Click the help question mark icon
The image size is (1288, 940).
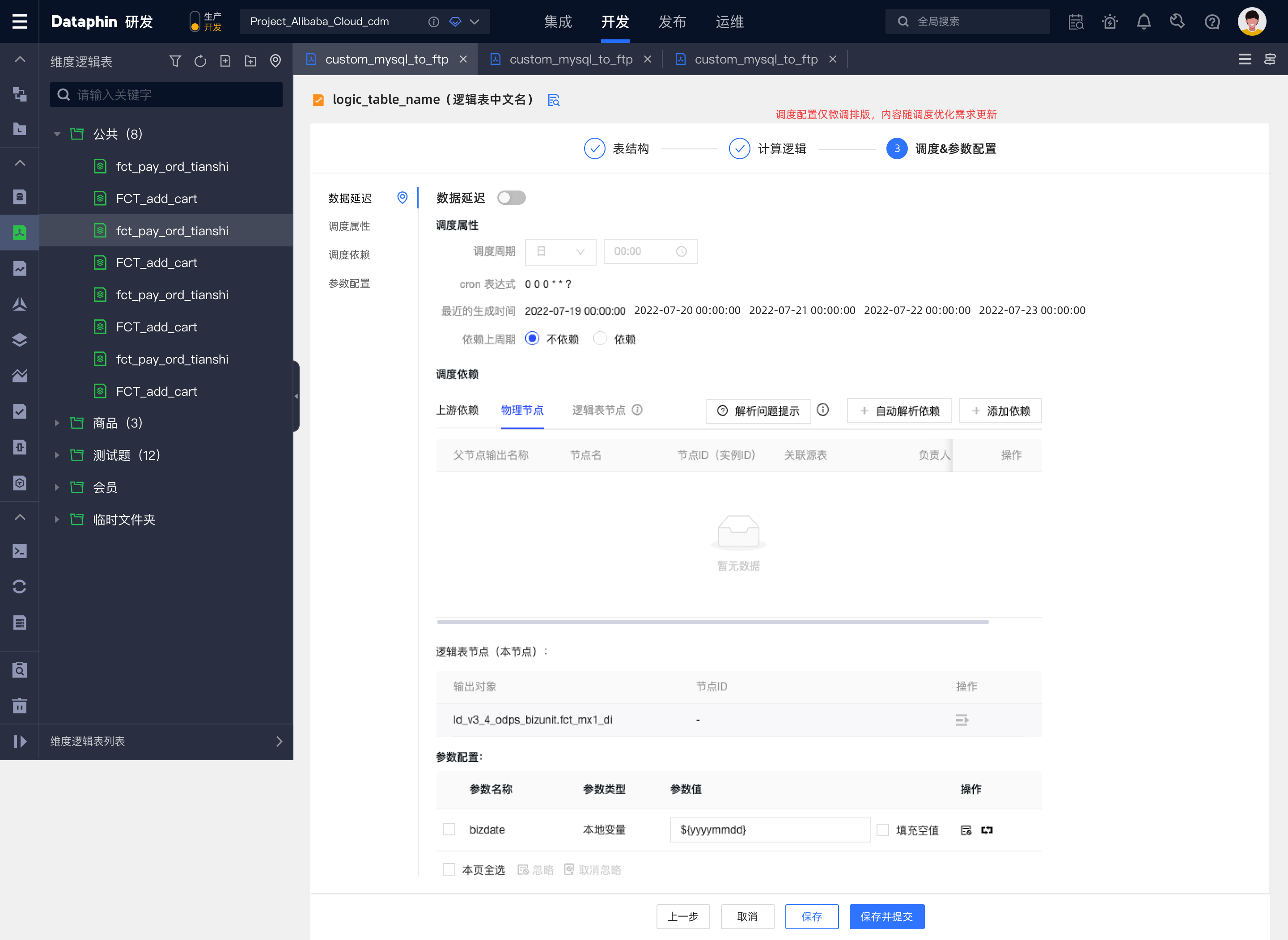pyautogui.click(x=1212, y=21)
